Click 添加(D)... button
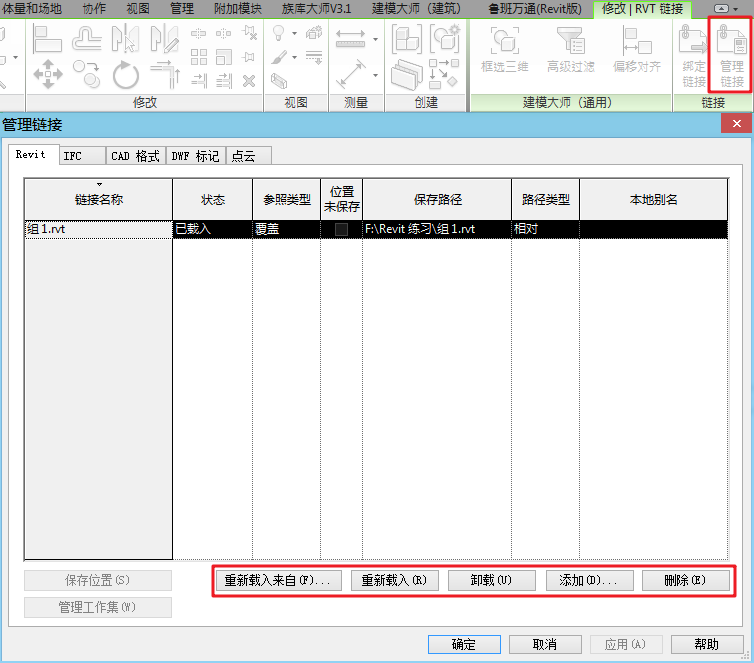754x663 pixels. [589, 580]
